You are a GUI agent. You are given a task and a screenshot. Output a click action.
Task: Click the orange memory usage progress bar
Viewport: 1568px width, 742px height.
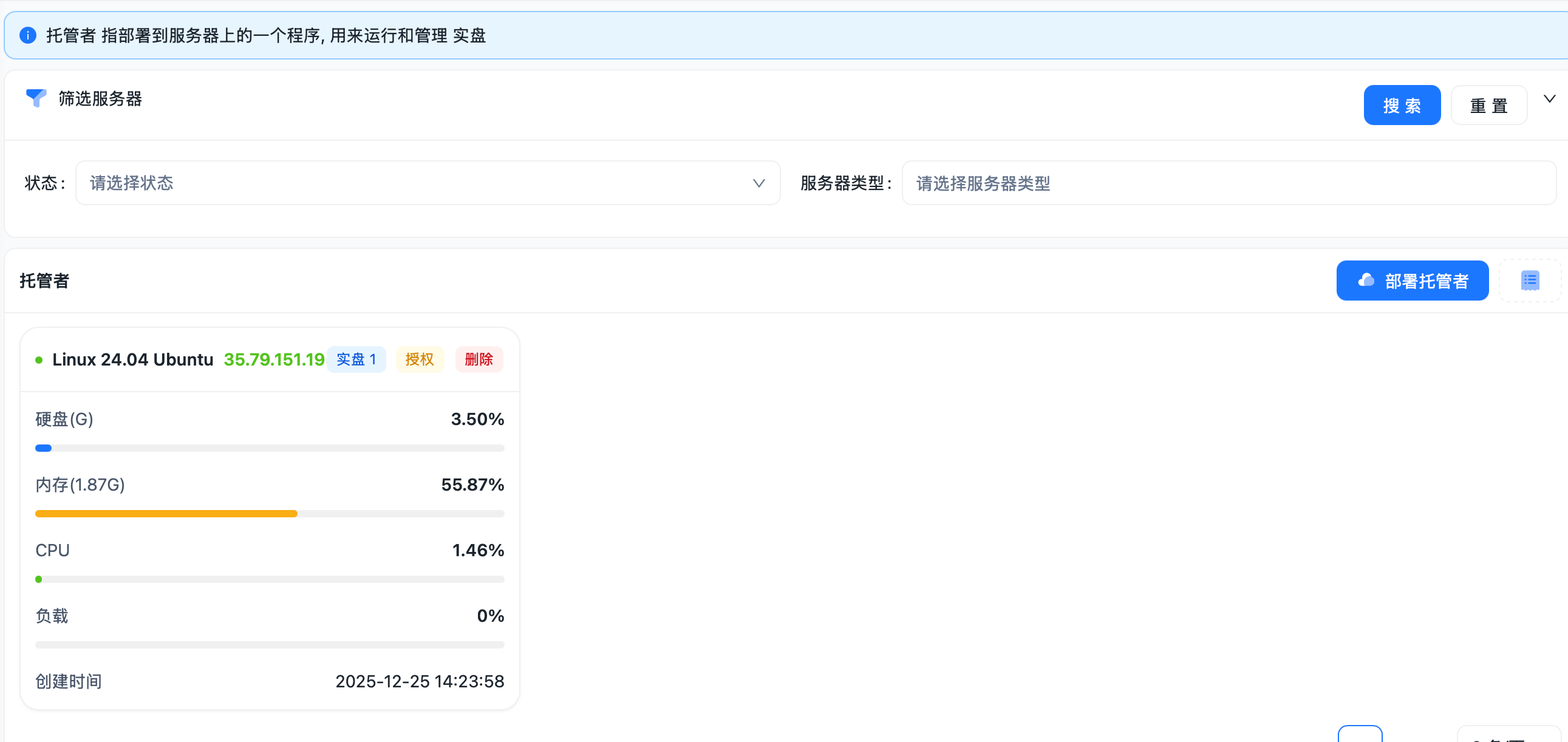[166, 514]
